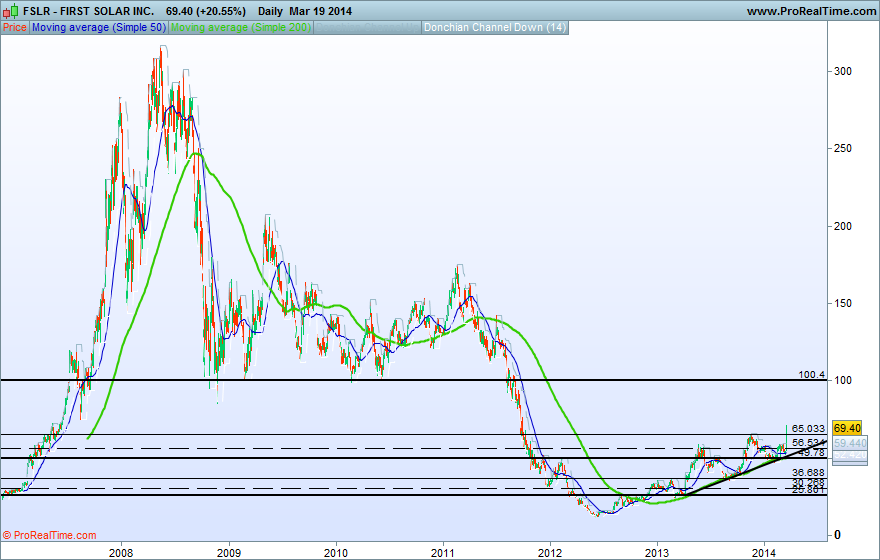Click the 2008 time axis label

coord(121,553)
